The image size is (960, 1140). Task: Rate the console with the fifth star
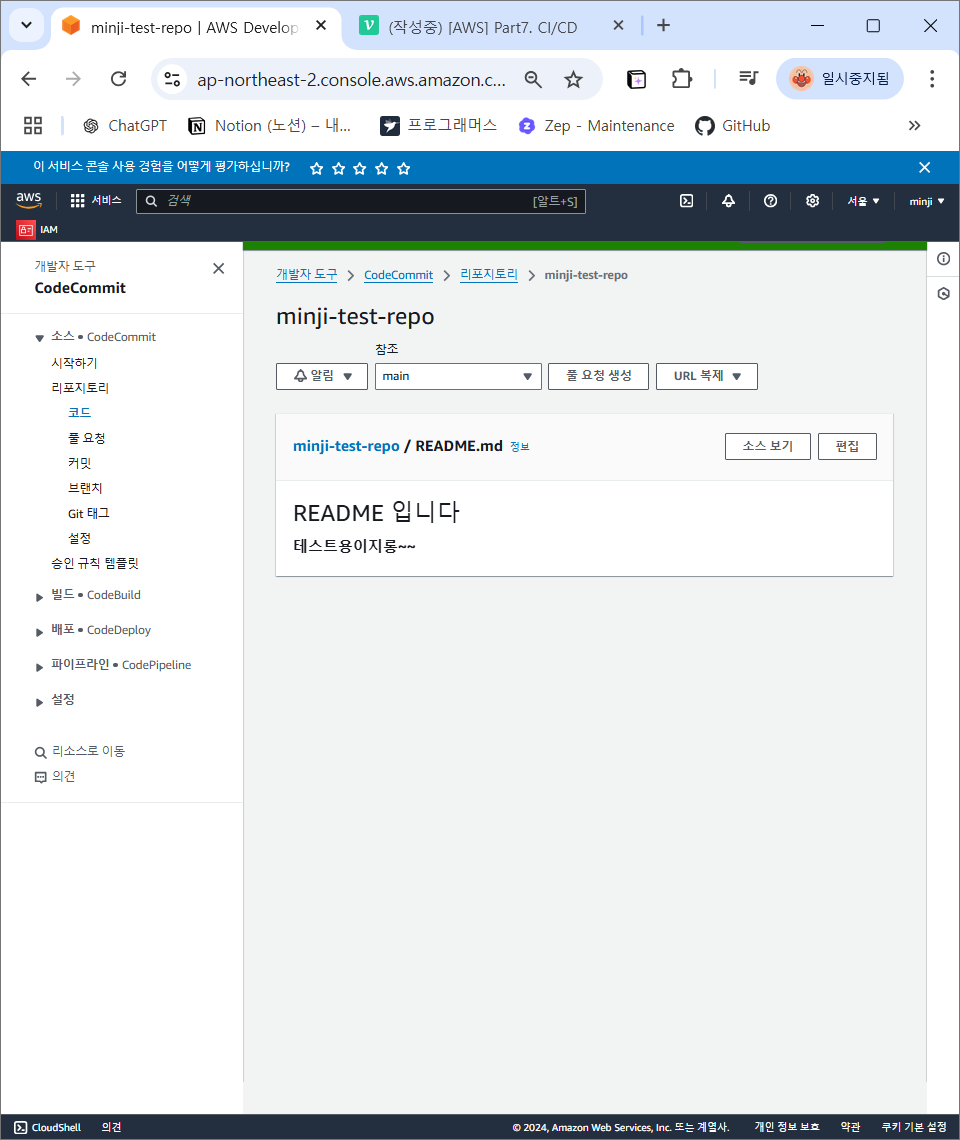tap(404, 169)
